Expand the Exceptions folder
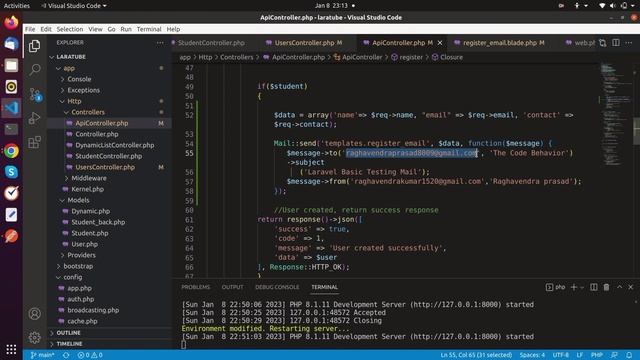The image size is (640, 360). pyautogui.click(x=83, y=90)
